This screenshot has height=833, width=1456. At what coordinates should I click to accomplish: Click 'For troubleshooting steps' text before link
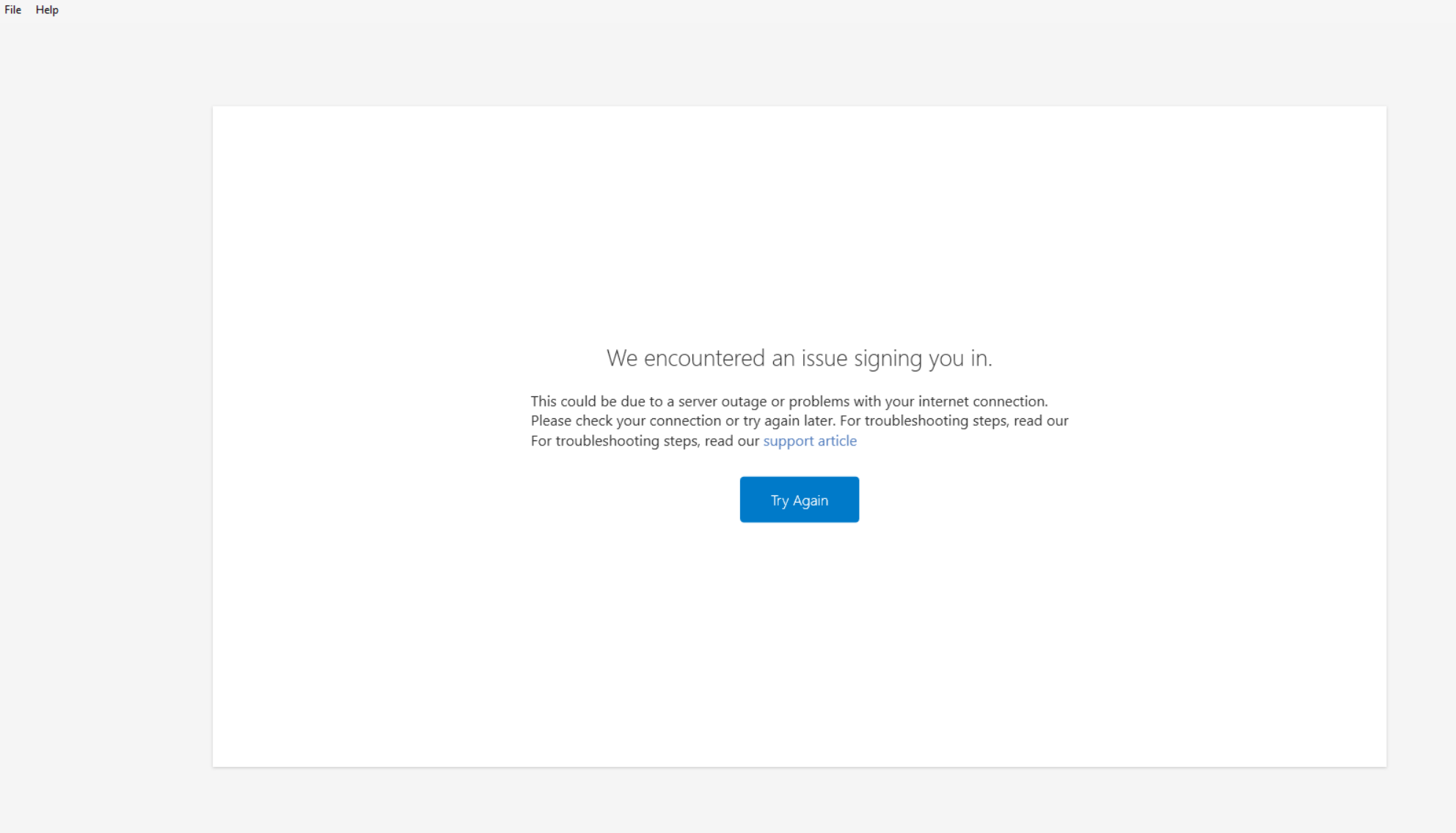coord(644,440)
